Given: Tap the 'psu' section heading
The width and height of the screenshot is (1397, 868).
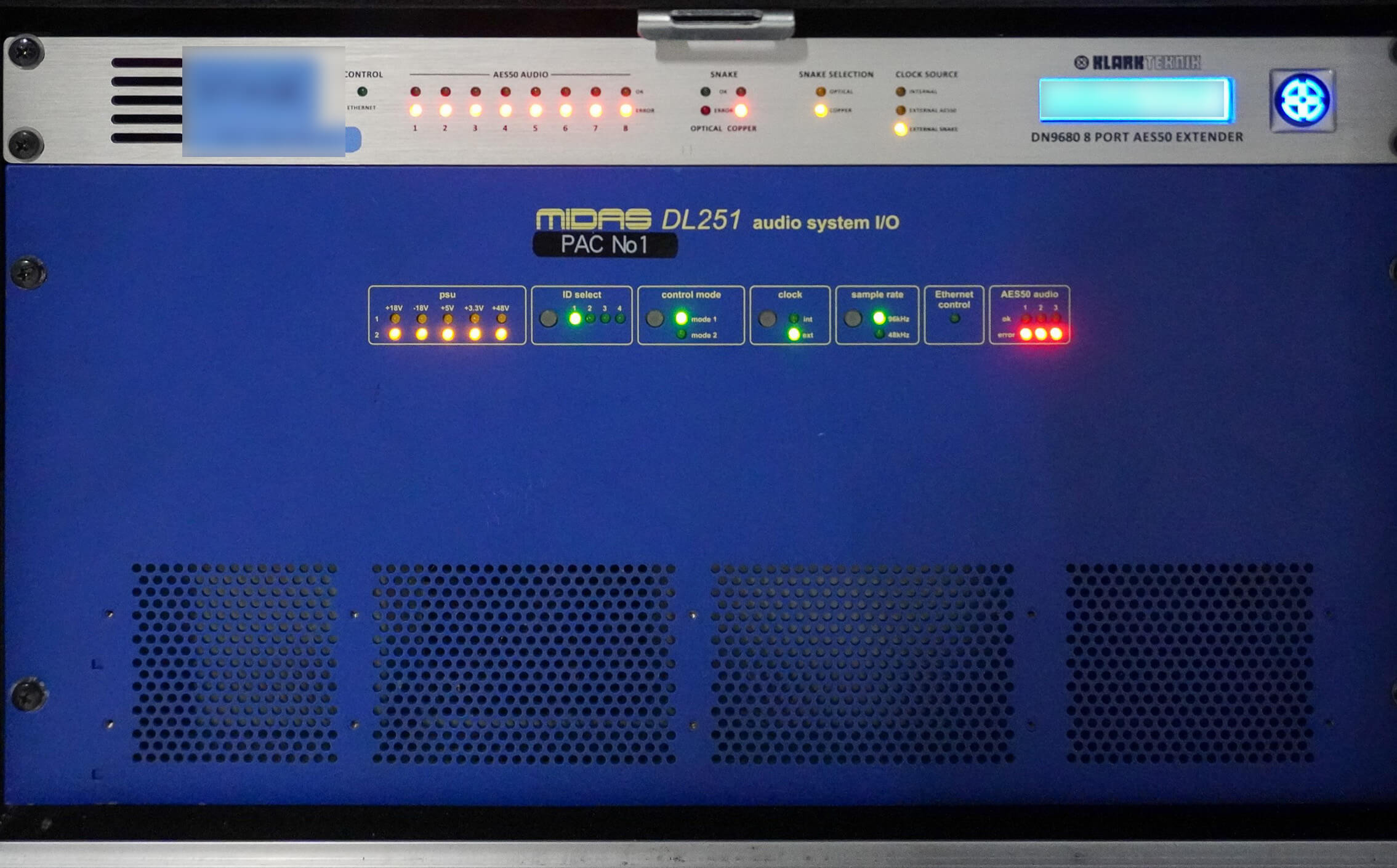Looking at the screenshot, I should point(448,295).
